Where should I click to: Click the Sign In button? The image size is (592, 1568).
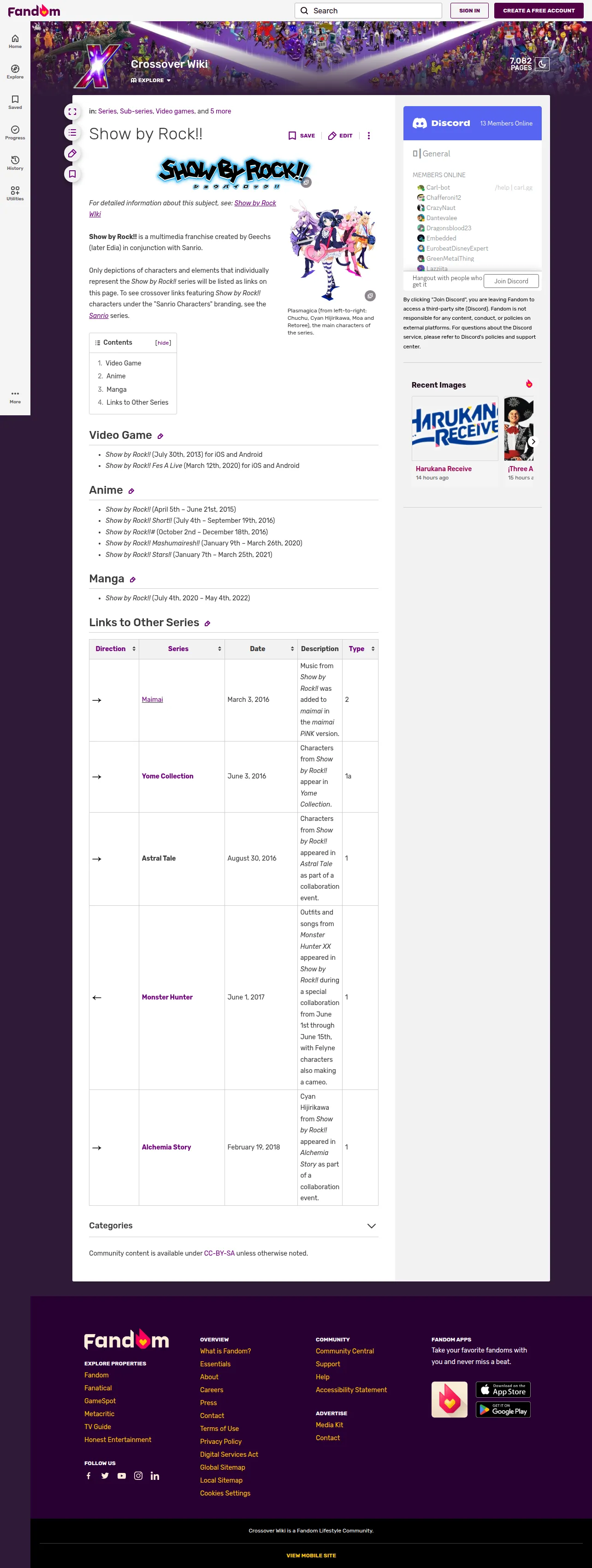click(470, 10)
